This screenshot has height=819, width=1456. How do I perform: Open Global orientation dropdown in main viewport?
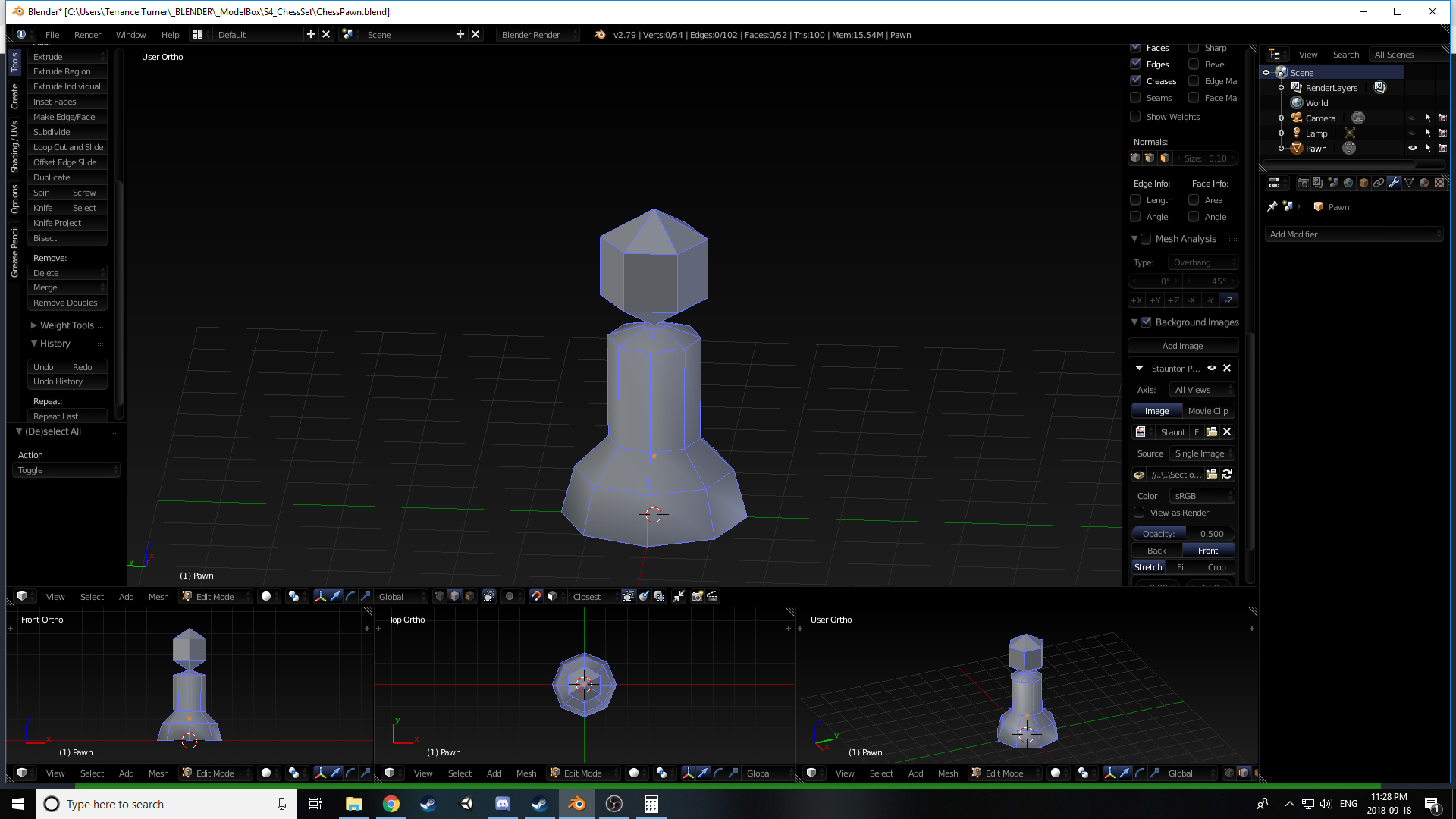(x=401, y=597)
